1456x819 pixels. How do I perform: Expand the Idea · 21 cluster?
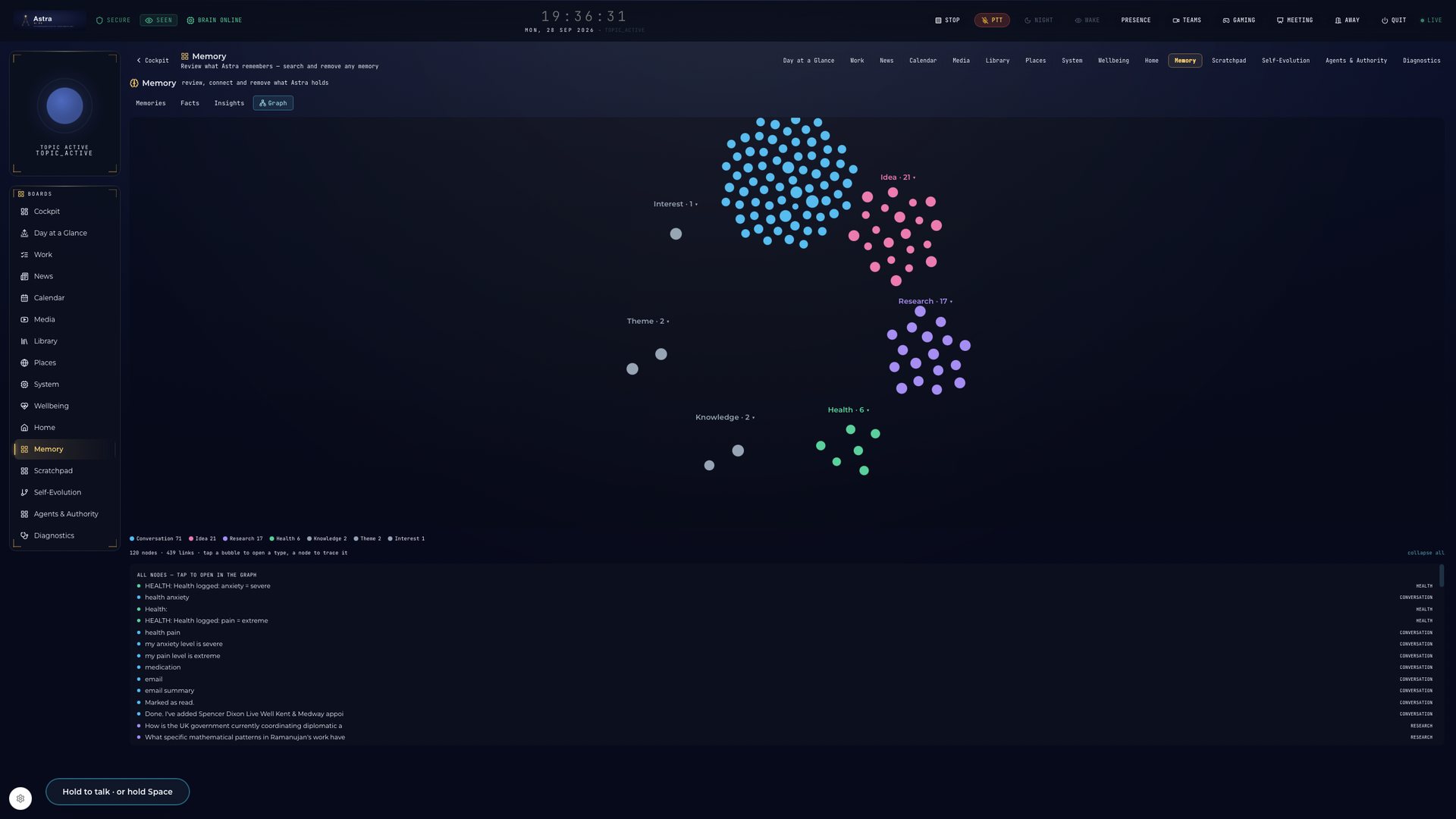point(898,177)
